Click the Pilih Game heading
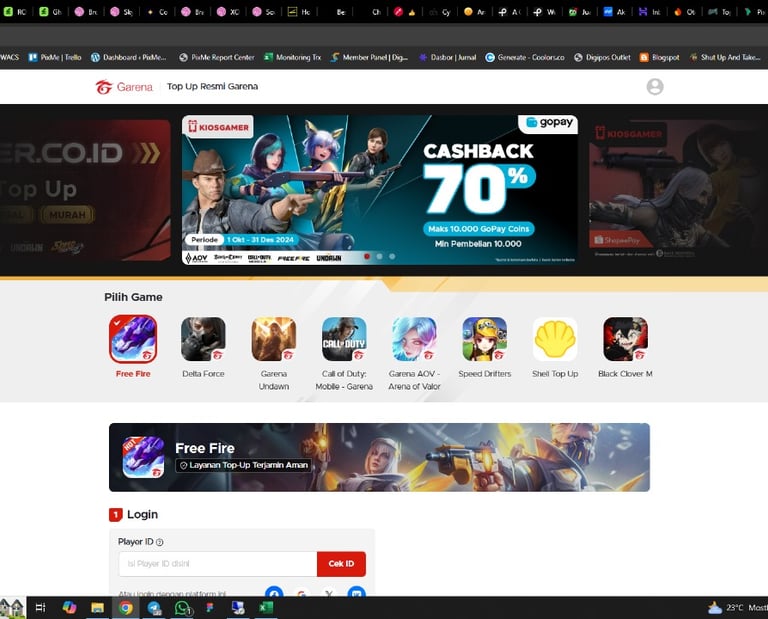This screenshot has height=619, width=768. pos(133,297)
